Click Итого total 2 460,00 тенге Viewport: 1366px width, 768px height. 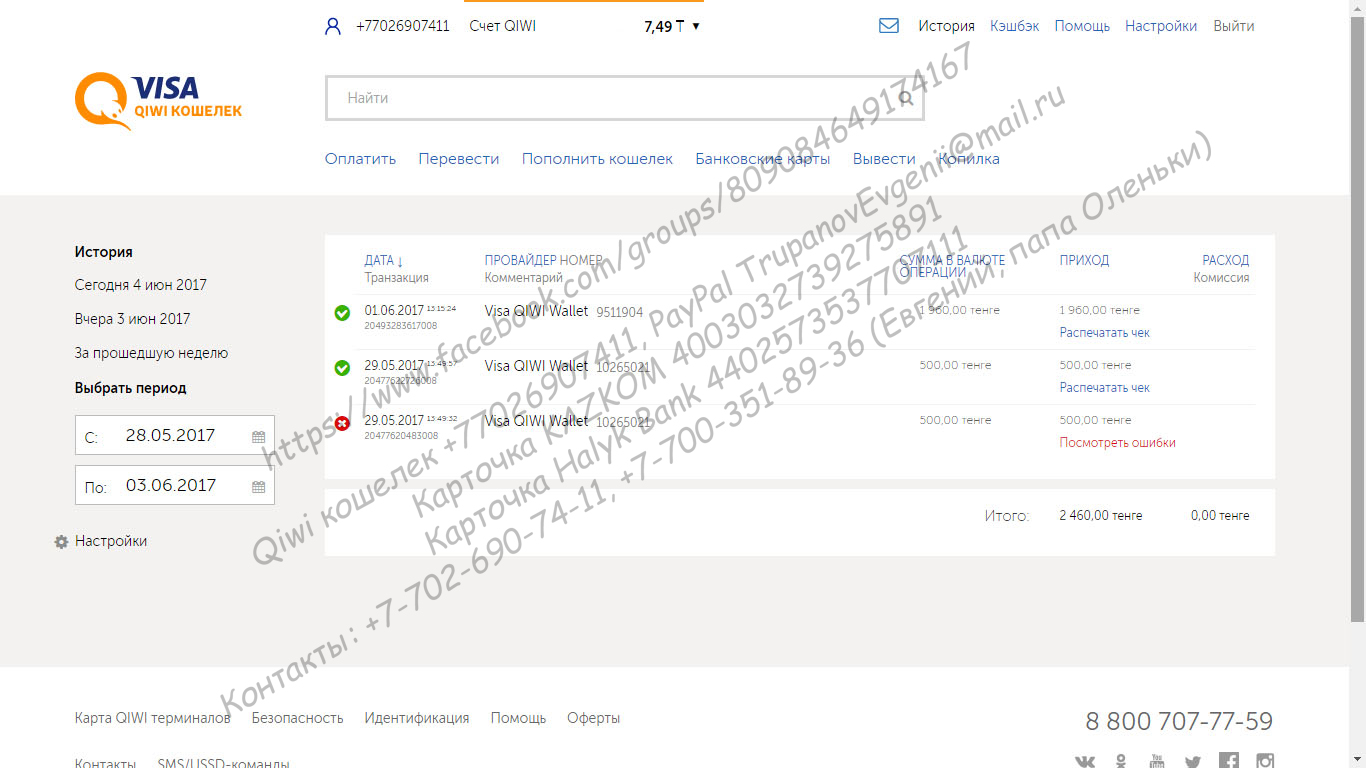(1101, 516)
